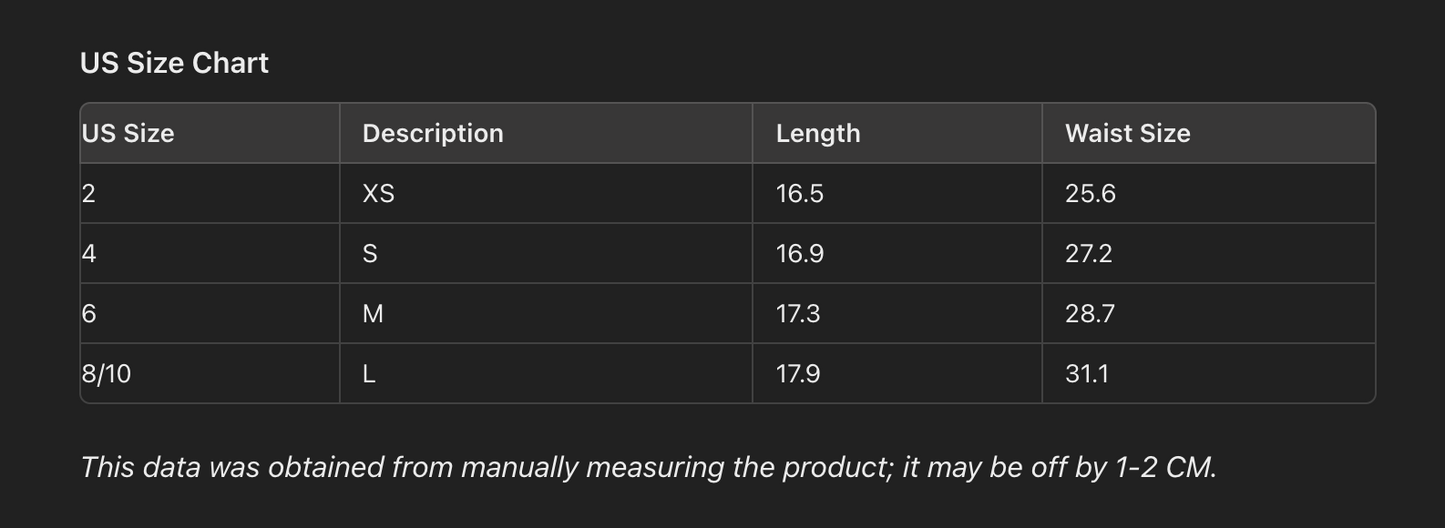This screenshot has height=528, width=1445.
Task: Click the L description cell
Action: coord(369,373)
